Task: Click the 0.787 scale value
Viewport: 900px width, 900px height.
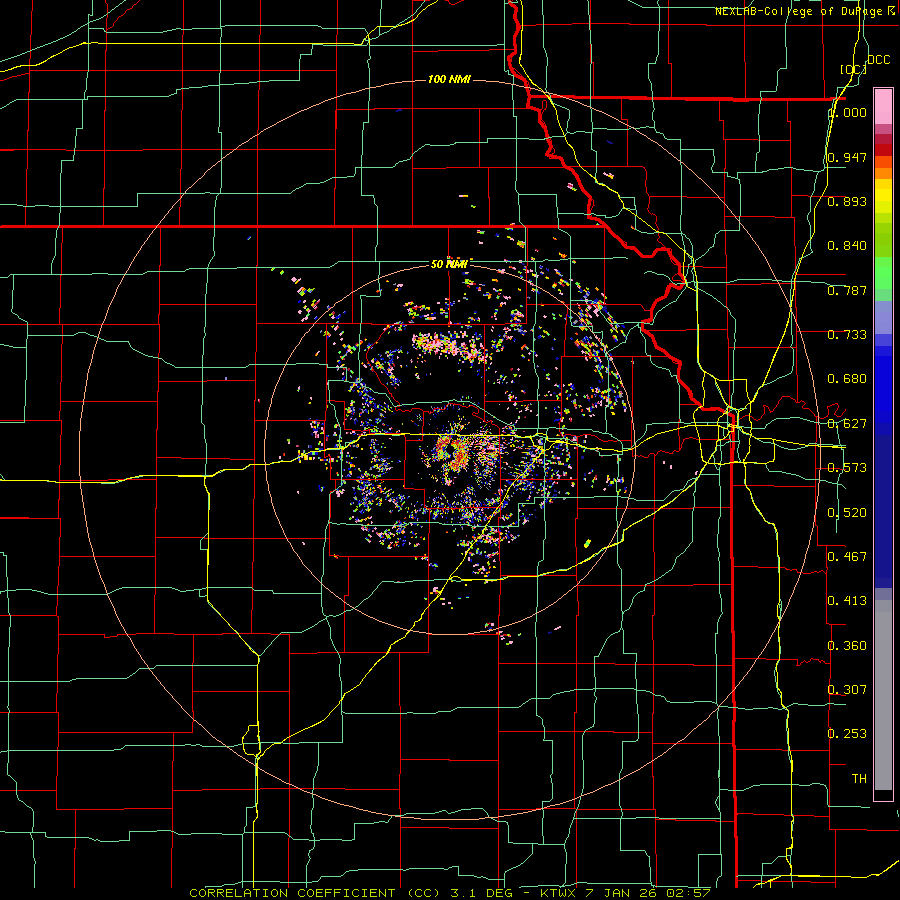Action: coord(847,290)
